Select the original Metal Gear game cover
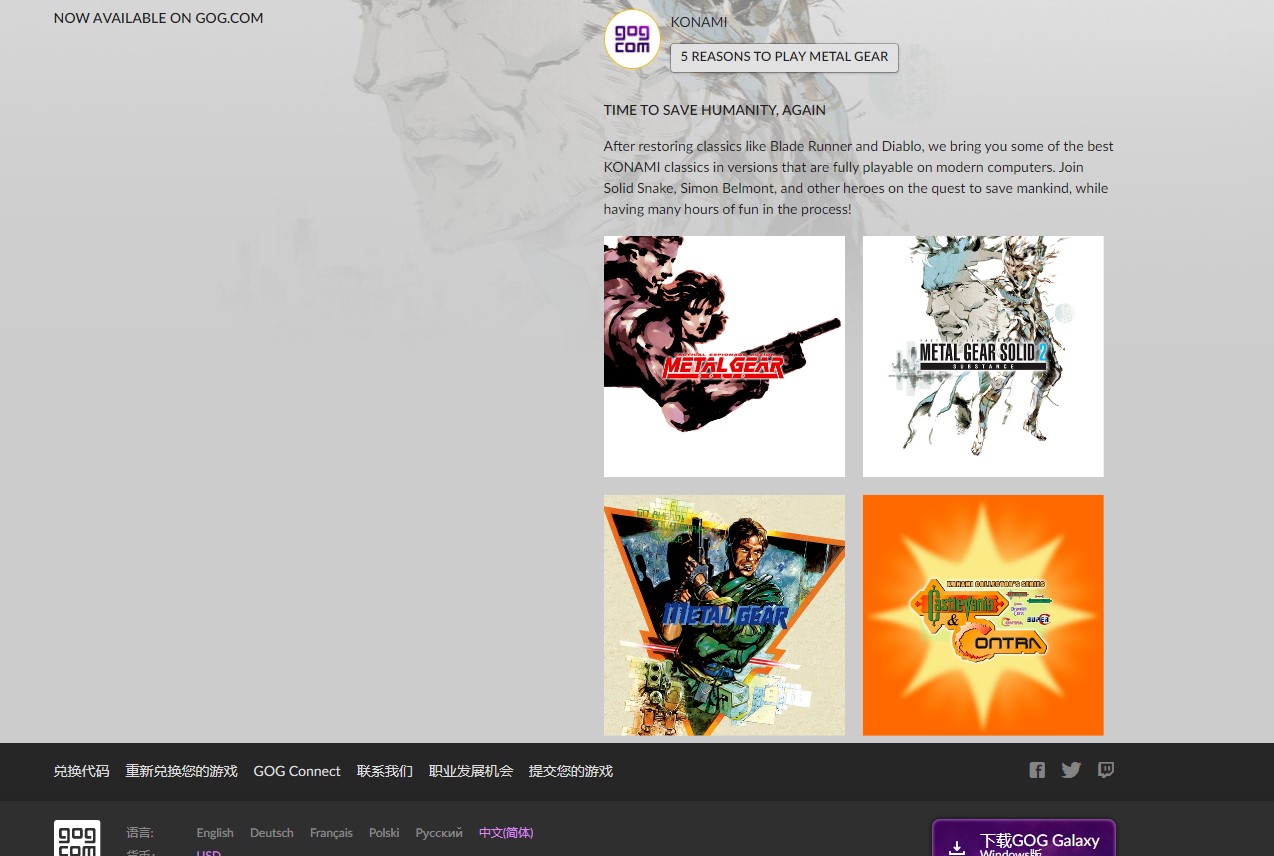Viewport: 1274px width, 856px height. (x=724, y=615)
